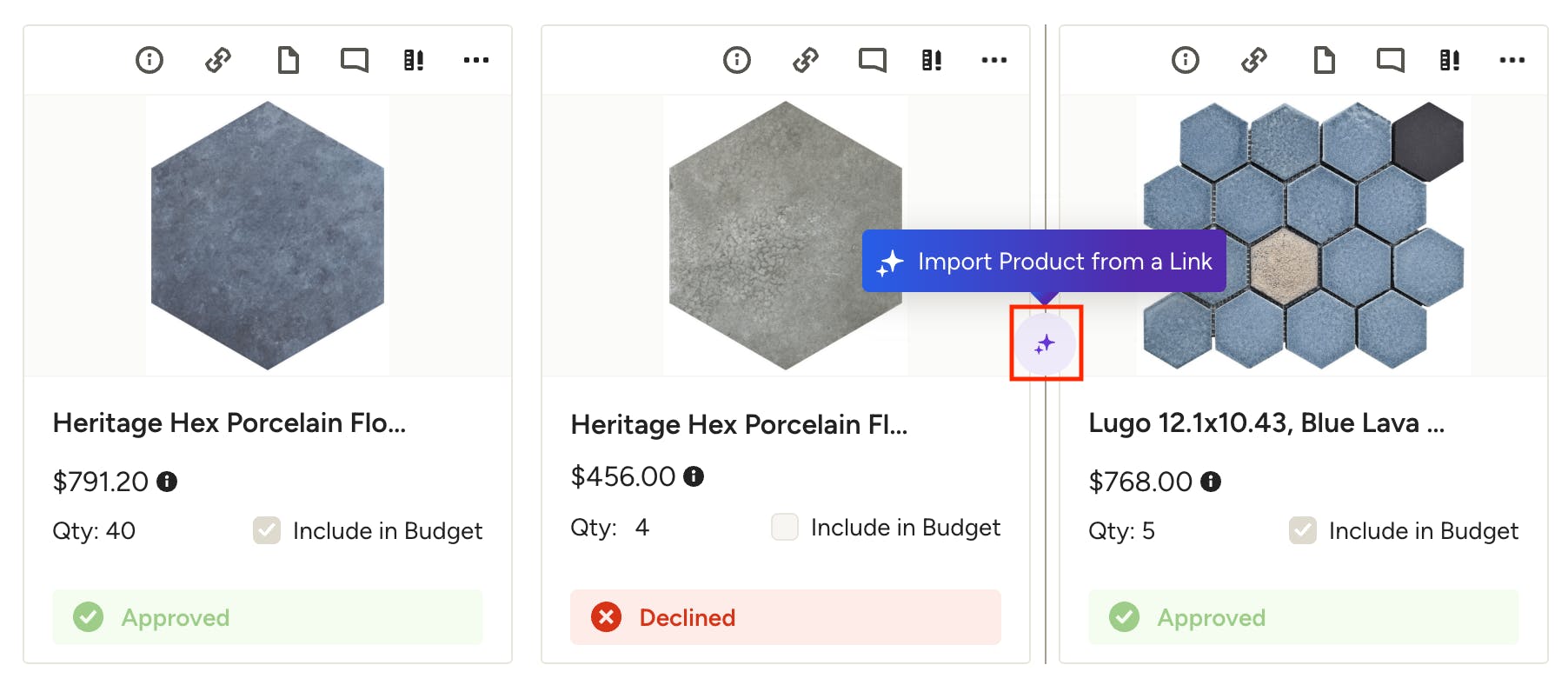Click link icon on Declined product card

[806, 60]
